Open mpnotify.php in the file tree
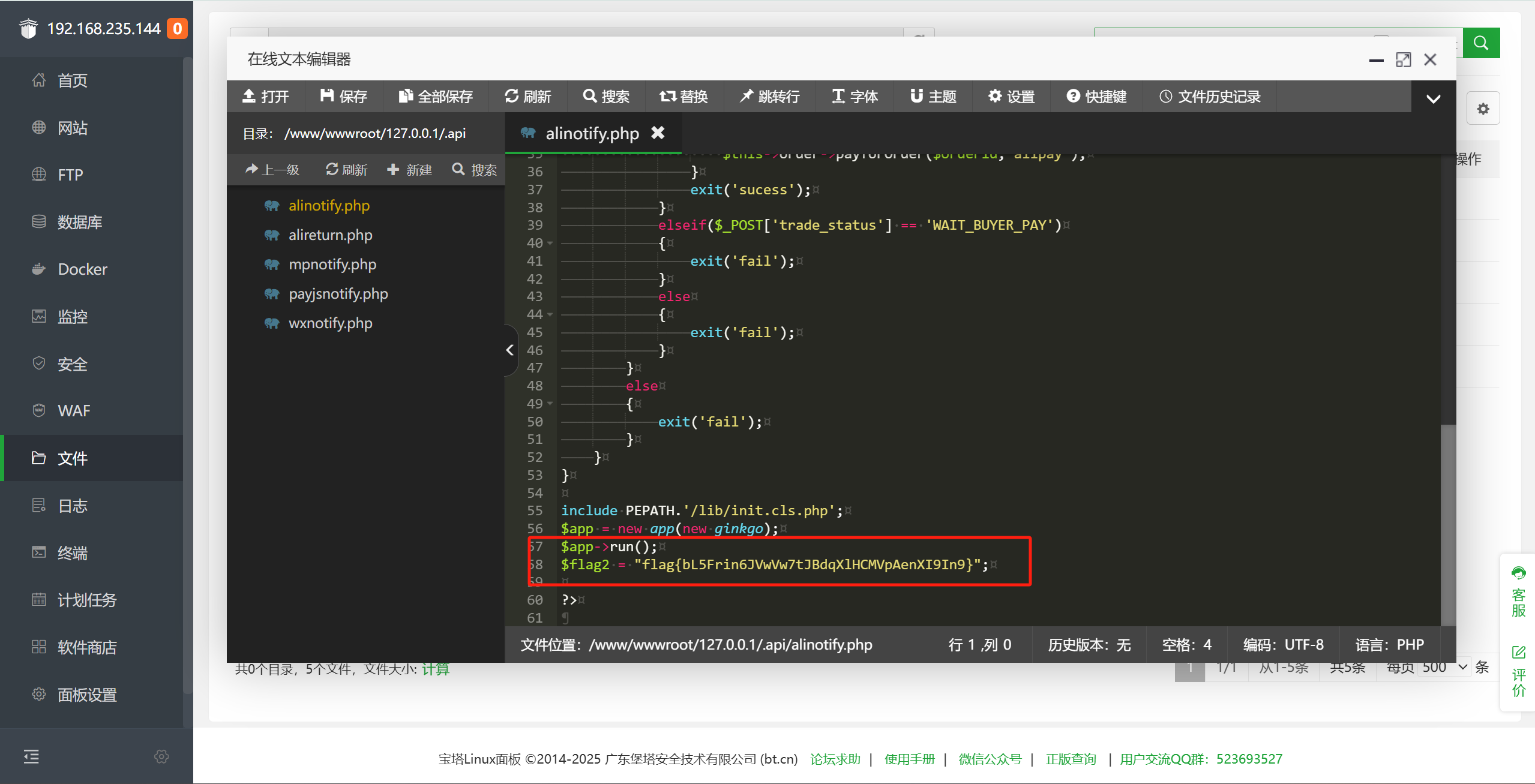The image size is (1535, 784). coord(332,264)
